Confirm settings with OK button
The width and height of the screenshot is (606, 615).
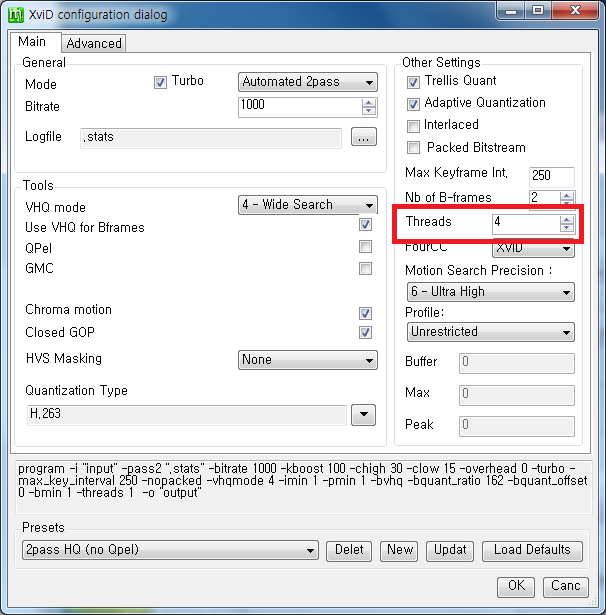tap(516, 587)
